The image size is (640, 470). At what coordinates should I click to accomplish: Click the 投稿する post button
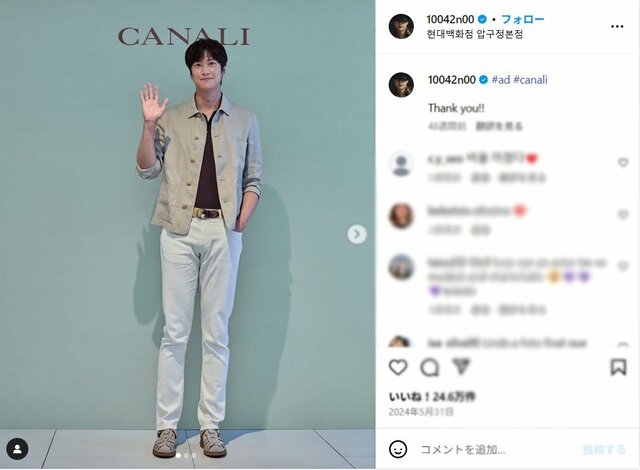[604, 450]
